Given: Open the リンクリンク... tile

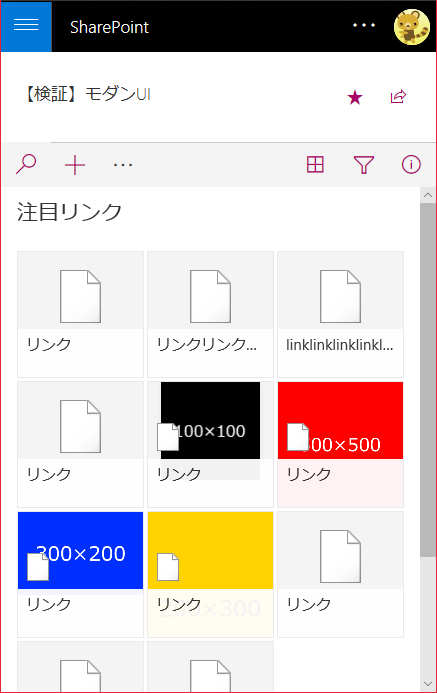Looking at the screenshot, I should click(210, 315).
